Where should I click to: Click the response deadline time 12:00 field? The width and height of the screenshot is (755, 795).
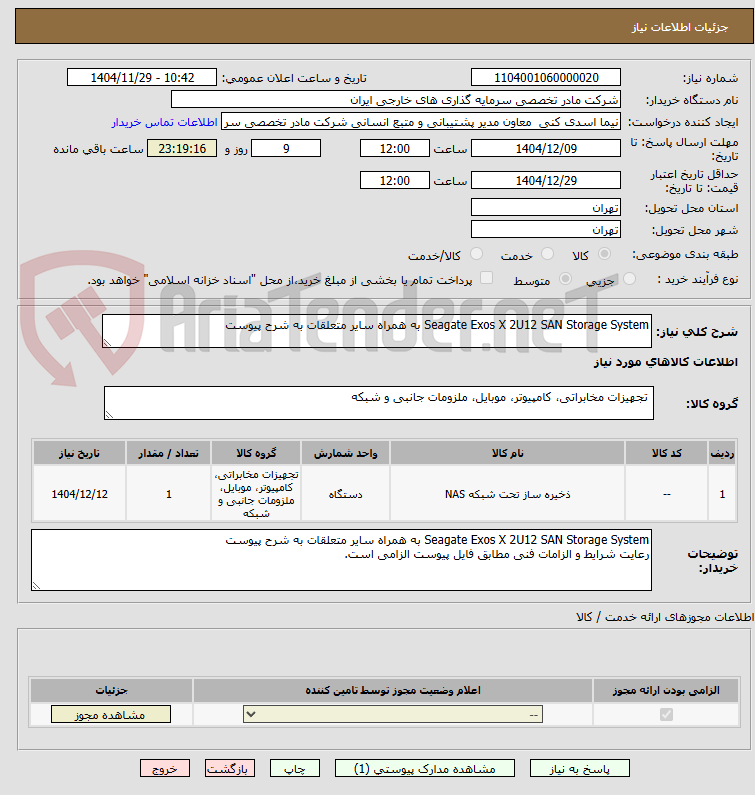point(394,149)
